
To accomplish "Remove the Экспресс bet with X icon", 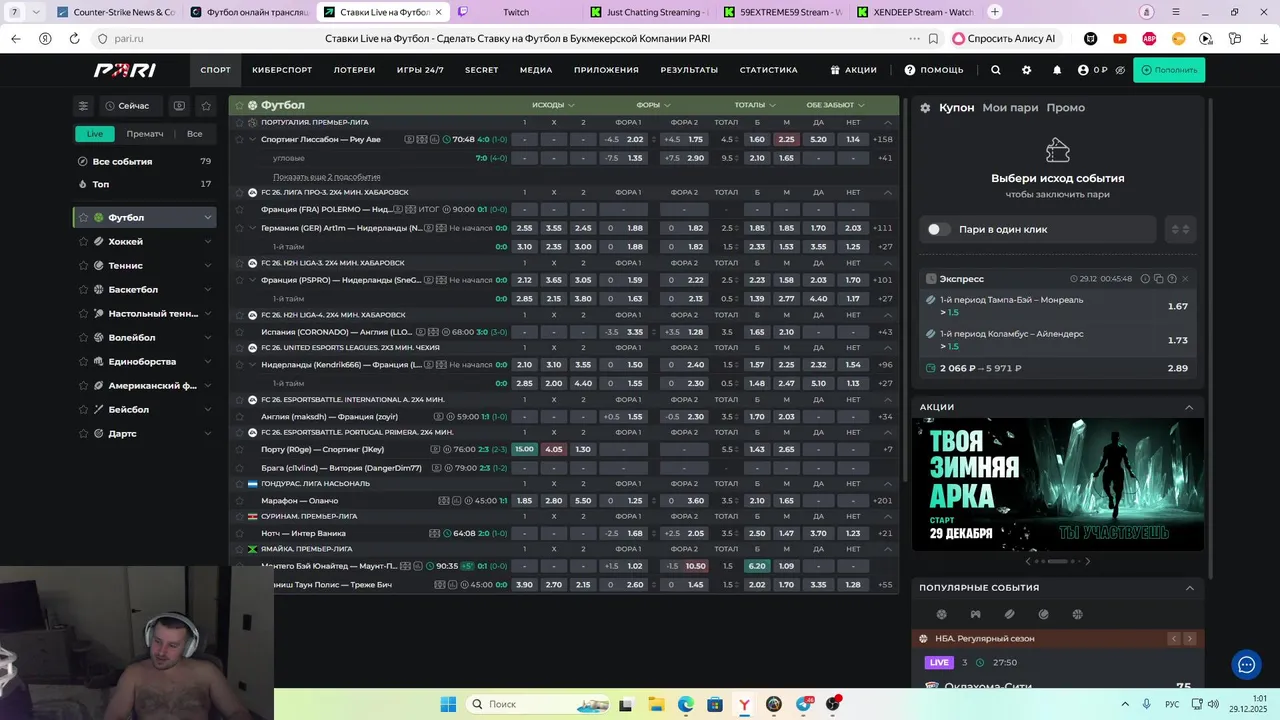I will [1185, 279].
